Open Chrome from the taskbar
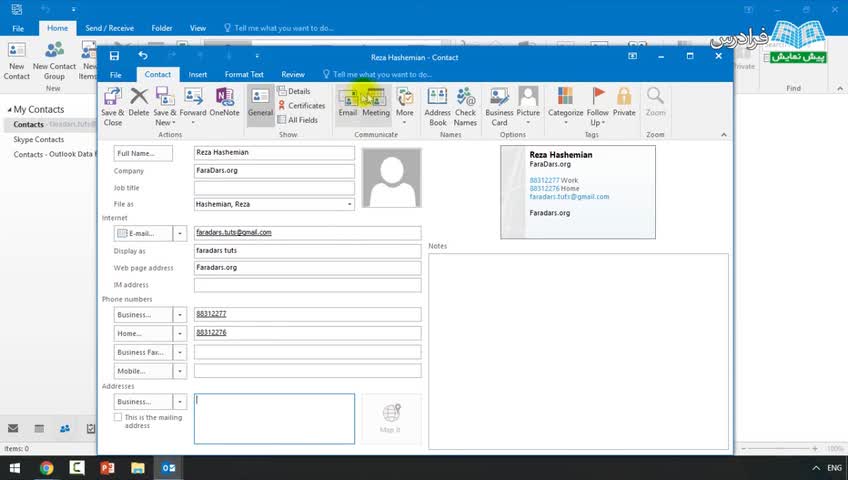Viewport: 848px width, 480px height. [46, 468]
